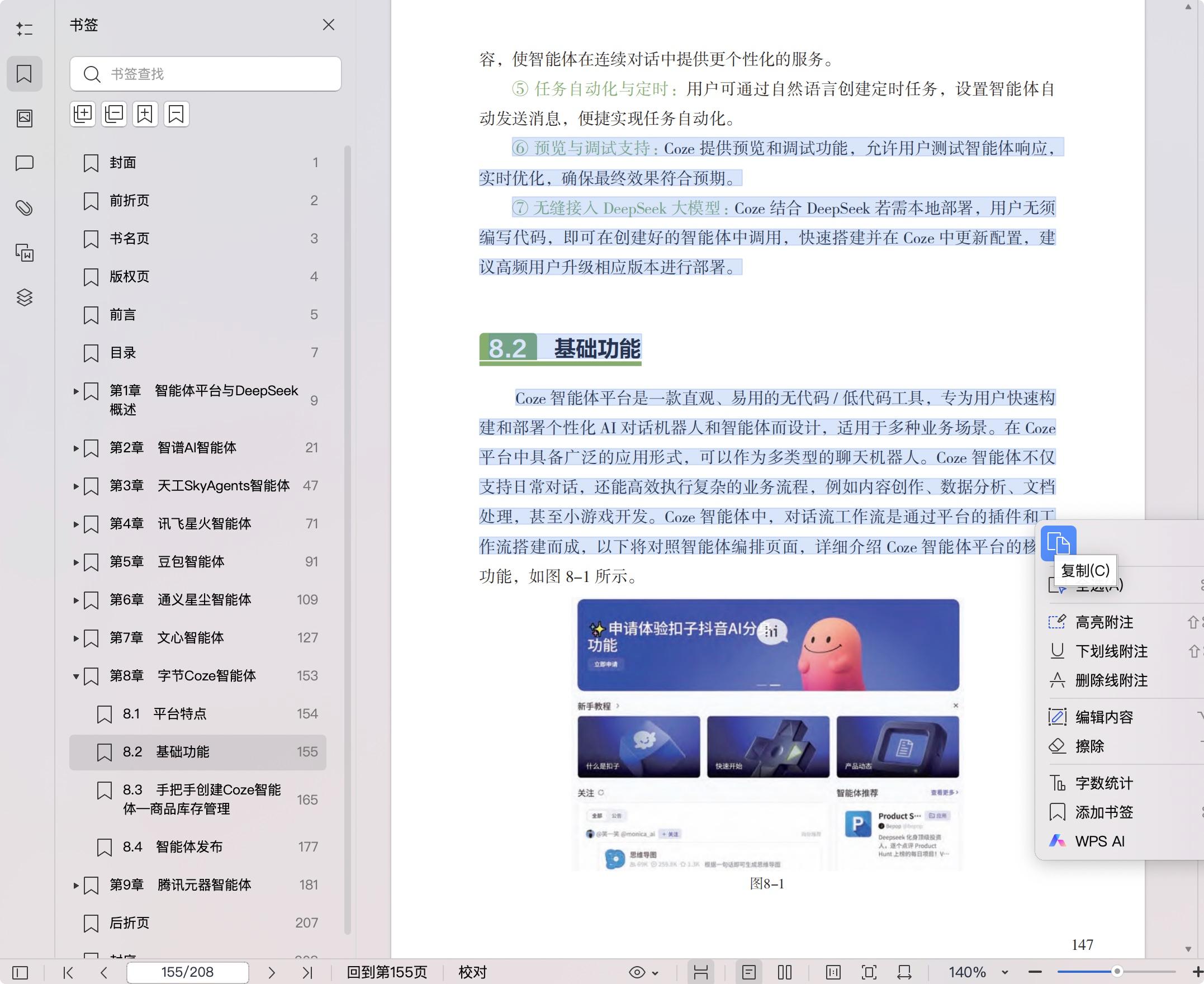This screenshot has width=1204, height=984.
Task: Expand 第1章 智能体平台与DeepSeek概述 bookmark
Action: [76, 391]
